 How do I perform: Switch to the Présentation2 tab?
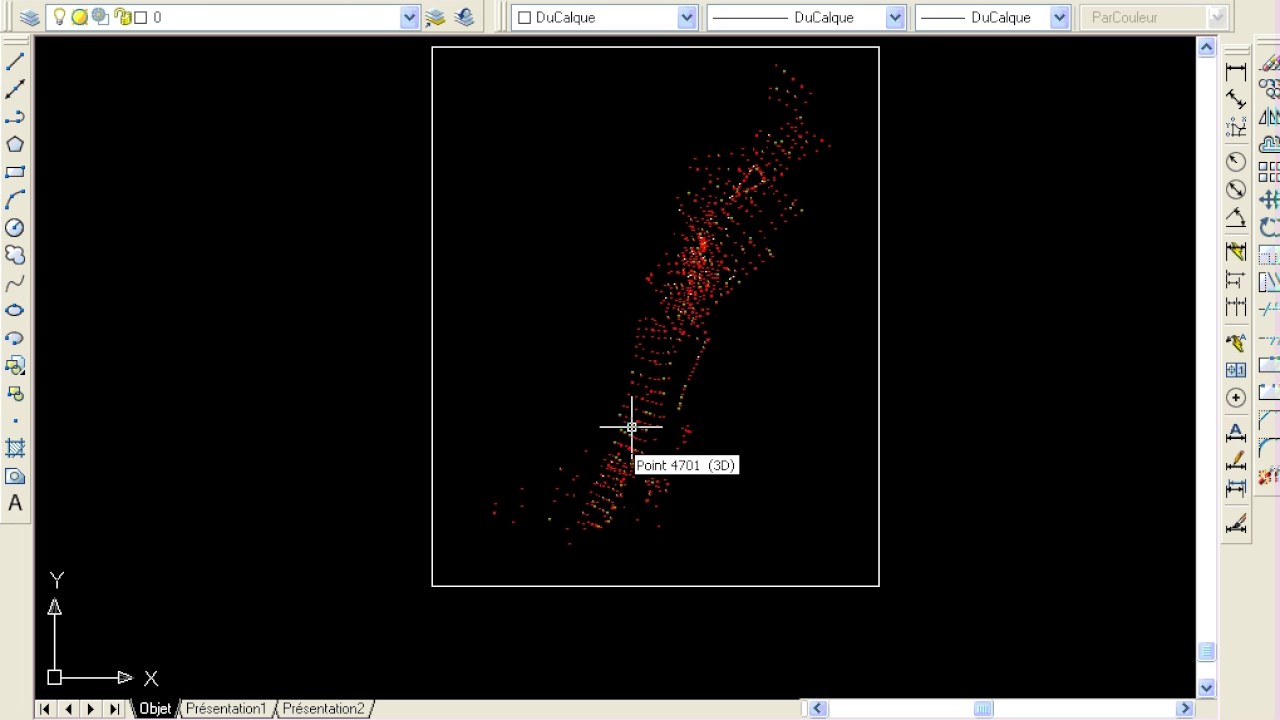tap(323, 708)
